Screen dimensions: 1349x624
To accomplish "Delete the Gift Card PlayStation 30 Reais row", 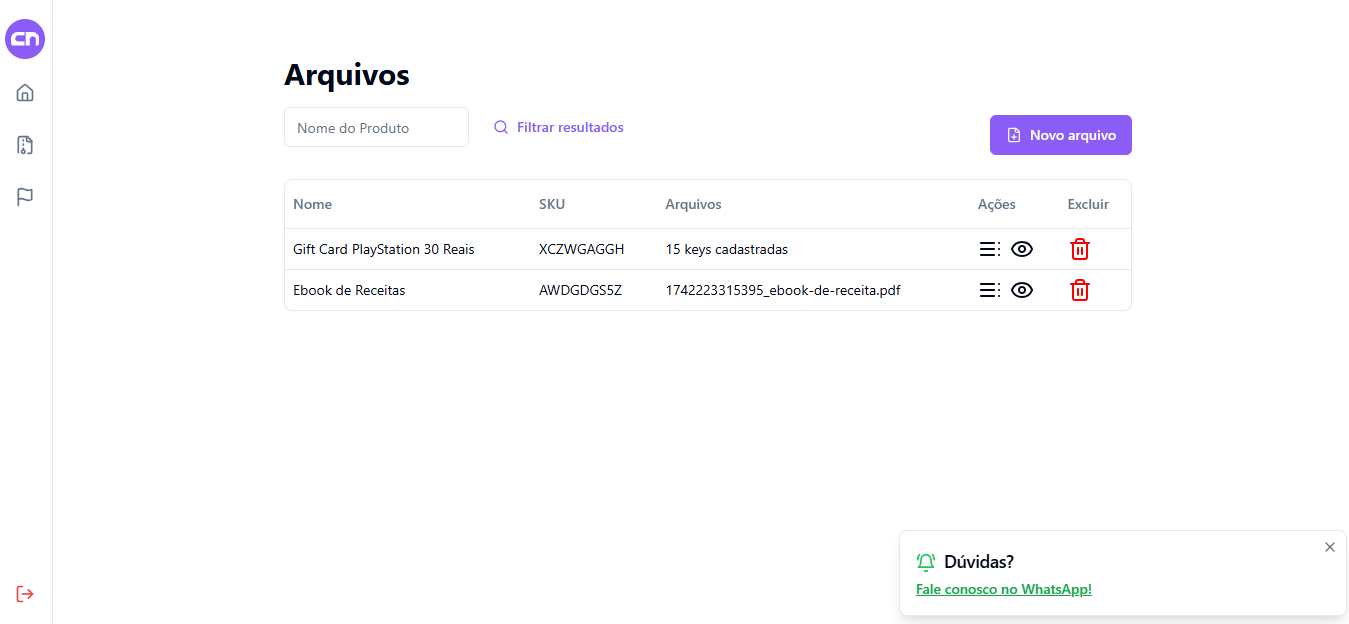I will pyautogui.click(x=1079, y=249).
